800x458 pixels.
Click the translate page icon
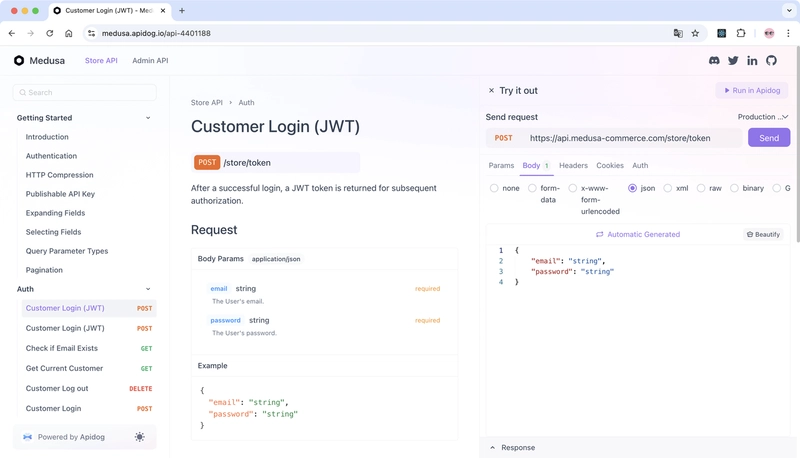678,33
